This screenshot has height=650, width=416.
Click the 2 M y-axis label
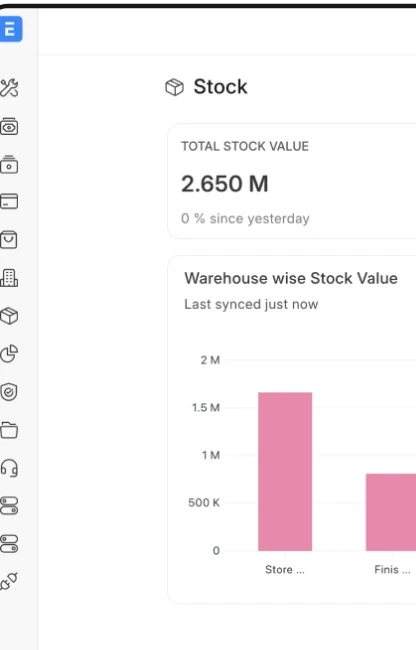point(210,360)
